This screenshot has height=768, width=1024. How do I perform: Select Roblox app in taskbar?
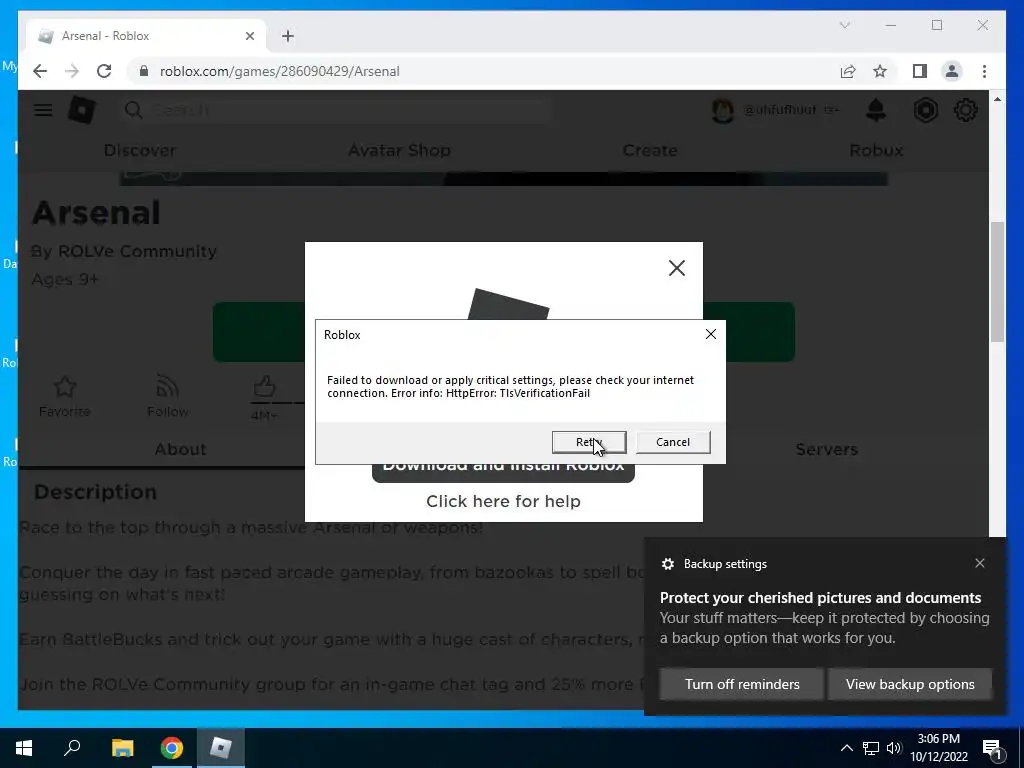point(220,748)
